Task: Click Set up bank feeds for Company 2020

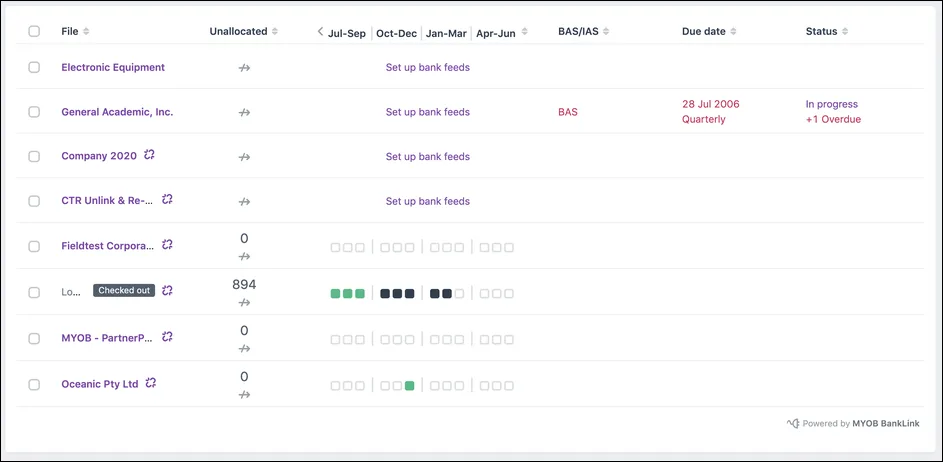Action: click(x=428, y=156)
